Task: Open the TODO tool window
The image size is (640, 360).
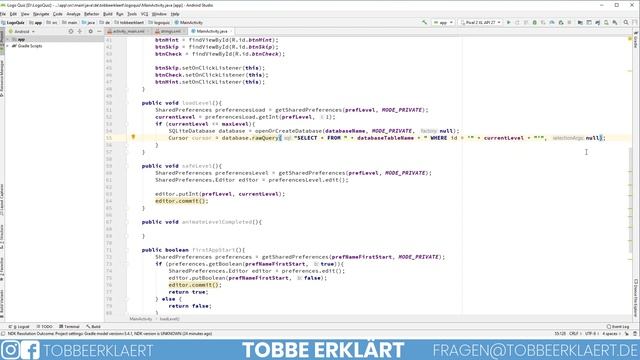Action: click(x=45, y=327)
